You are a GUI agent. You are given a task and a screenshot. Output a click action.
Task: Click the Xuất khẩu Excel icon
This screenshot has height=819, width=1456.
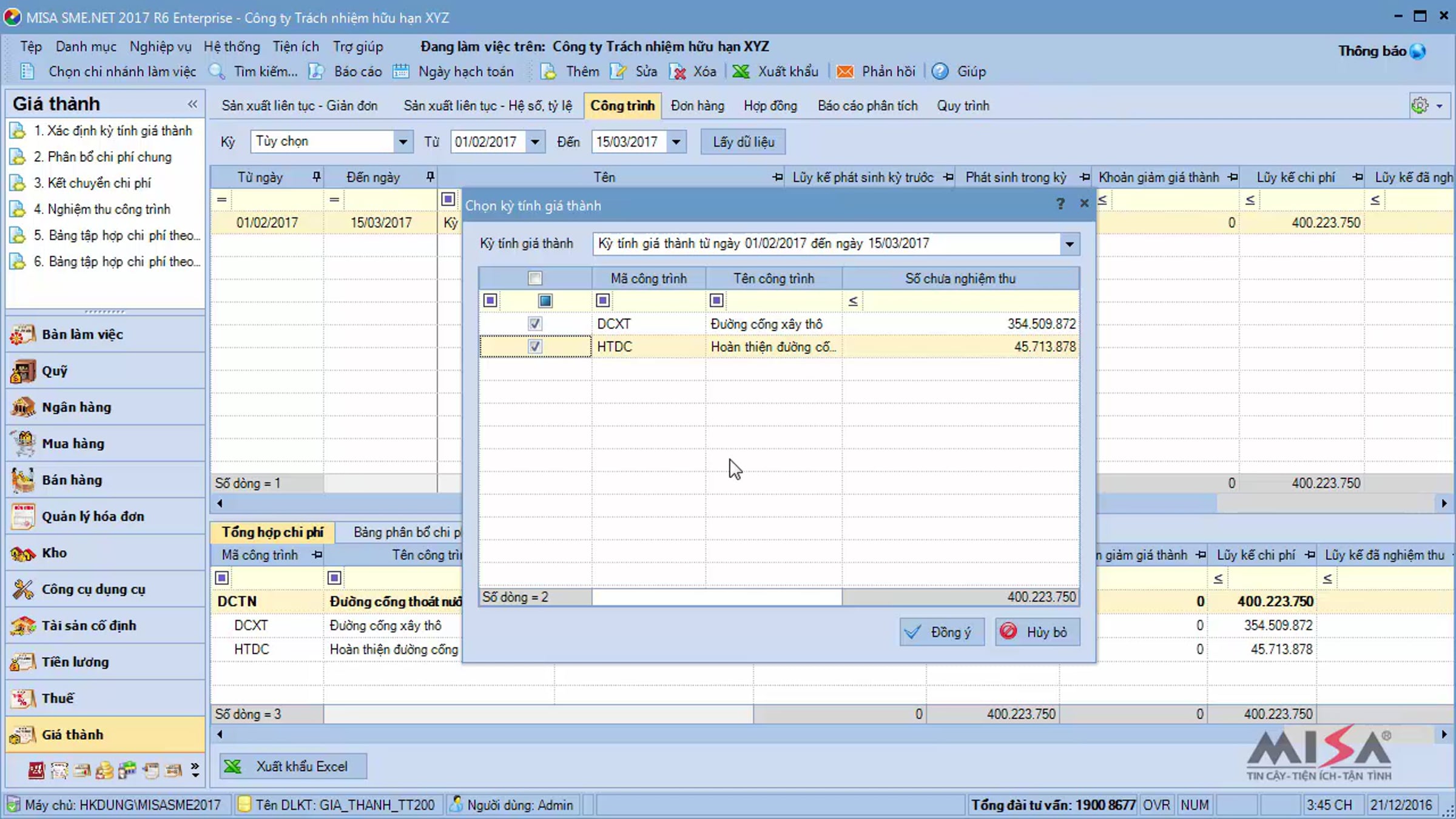pyautogui.click(x=232, y=766)
